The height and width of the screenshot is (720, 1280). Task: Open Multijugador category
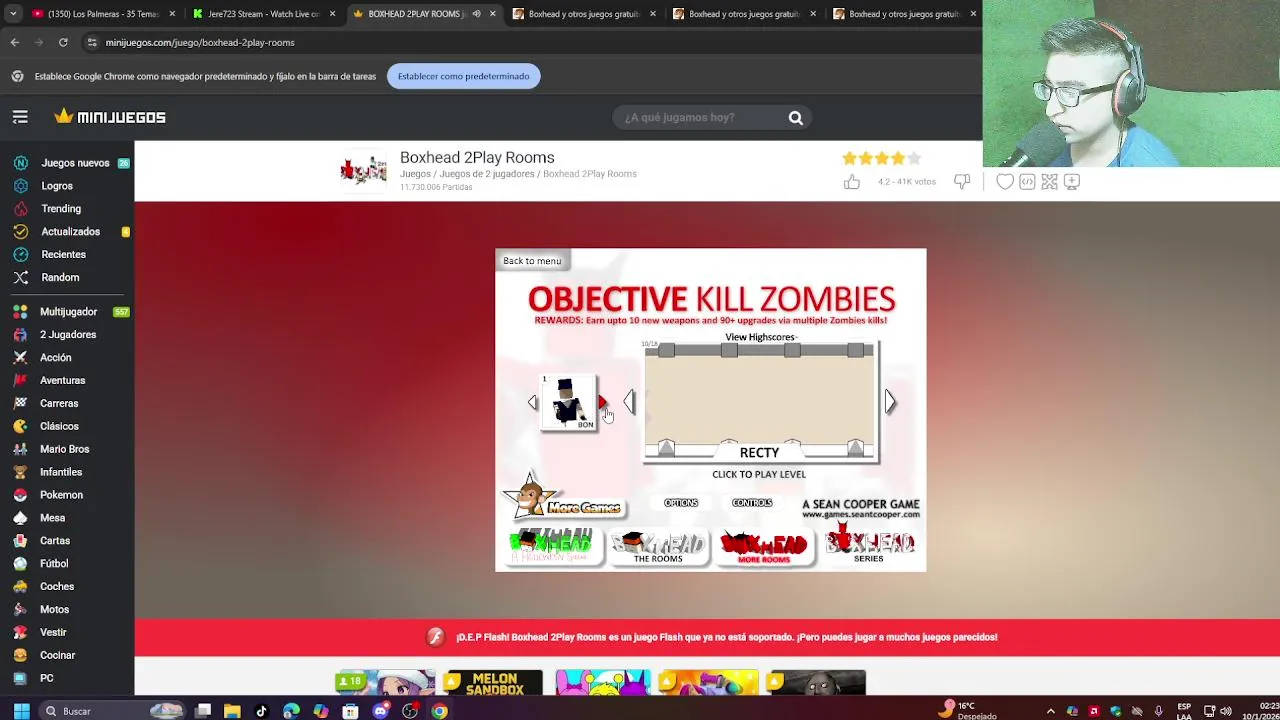click(68, 312)
